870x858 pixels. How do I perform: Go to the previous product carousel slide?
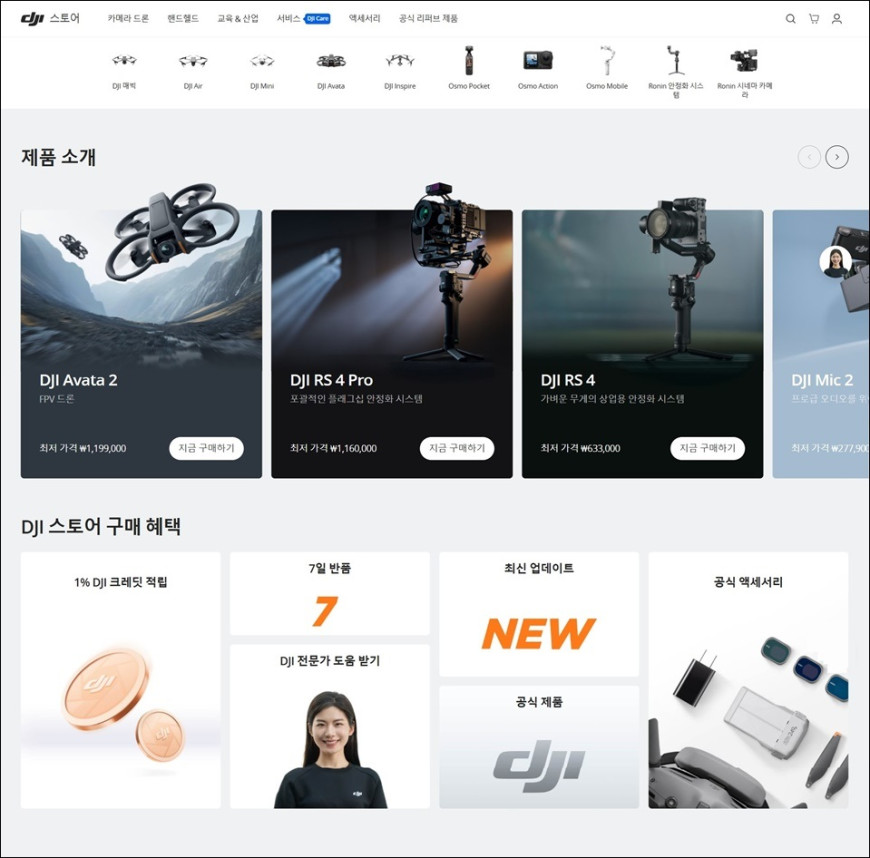pyautogui.click(x=809, y=157)
